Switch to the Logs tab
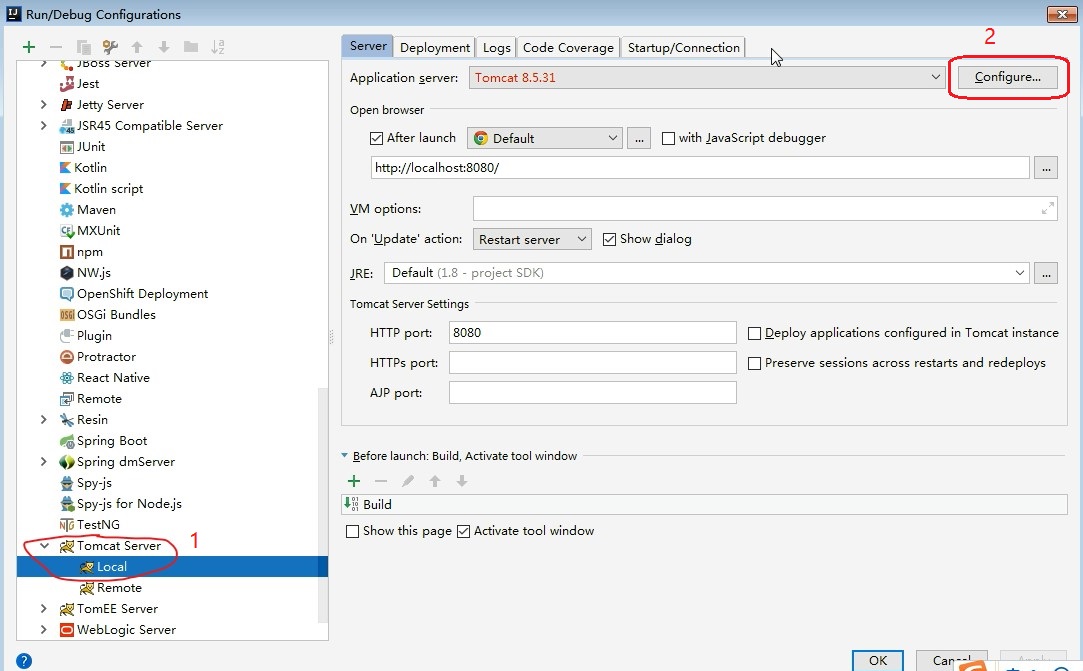Screen dimensions: 1083x671 496,48
